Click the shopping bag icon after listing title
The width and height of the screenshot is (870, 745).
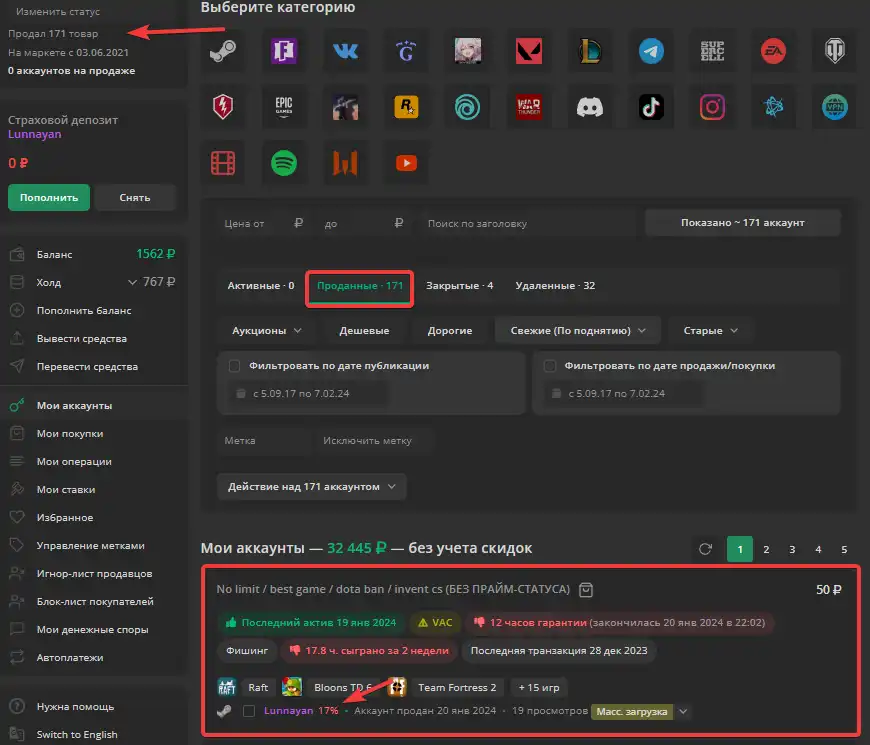(x=586, y=590)
